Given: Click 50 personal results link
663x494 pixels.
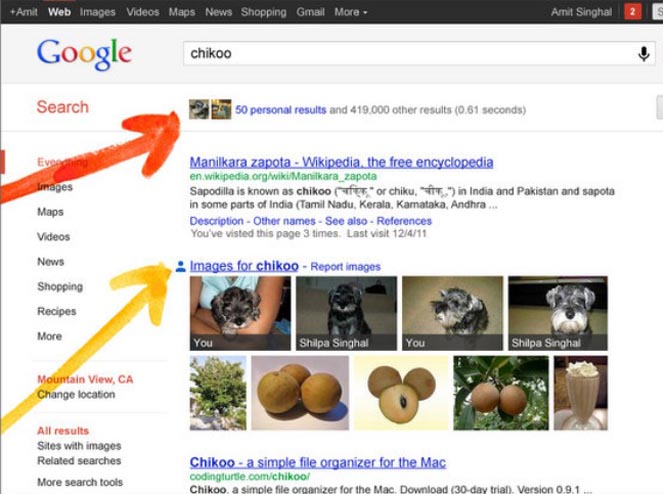Looking at the screenshot, I should (x=281, y=110).
